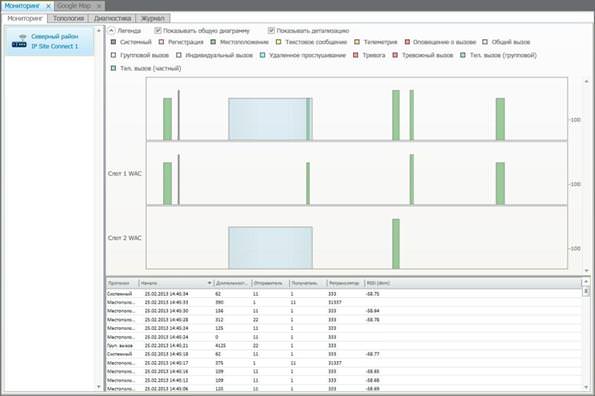Screen dimensions: 595x396
Task: Click the RSSI value -68.75
Action: (x=372, y=294)
